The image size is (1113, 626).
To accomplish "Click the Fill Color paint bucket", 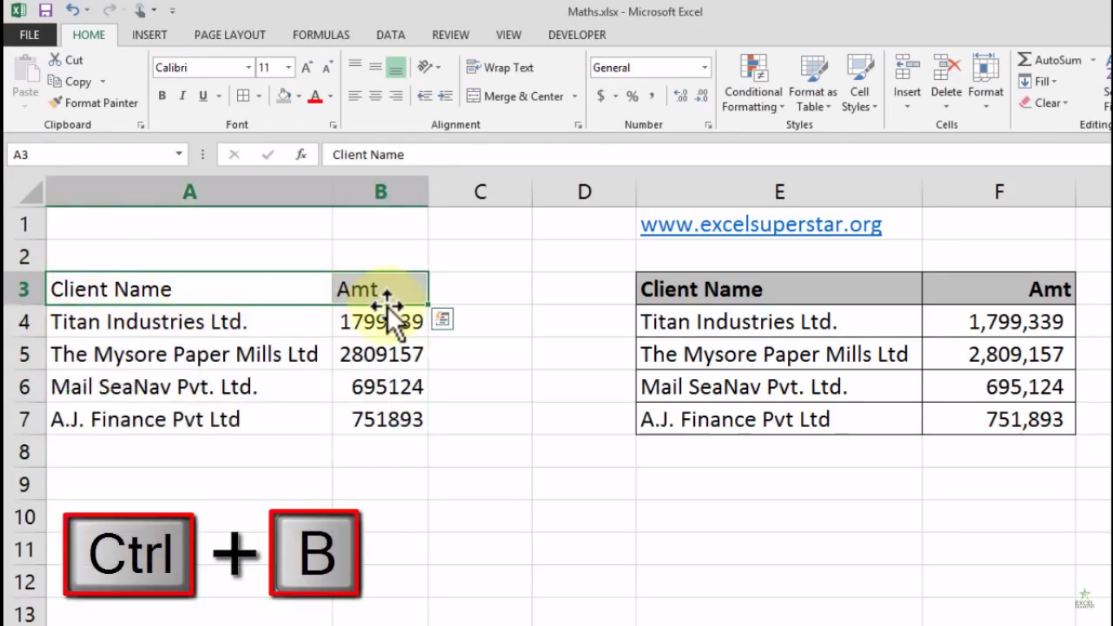I will click(x=284, y=96).
